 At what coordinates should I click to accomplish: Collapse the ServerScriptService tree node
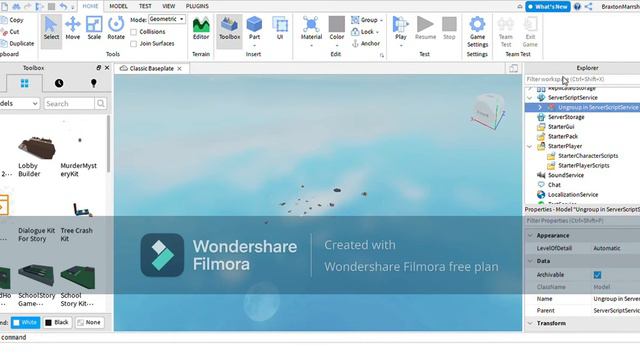530,98
